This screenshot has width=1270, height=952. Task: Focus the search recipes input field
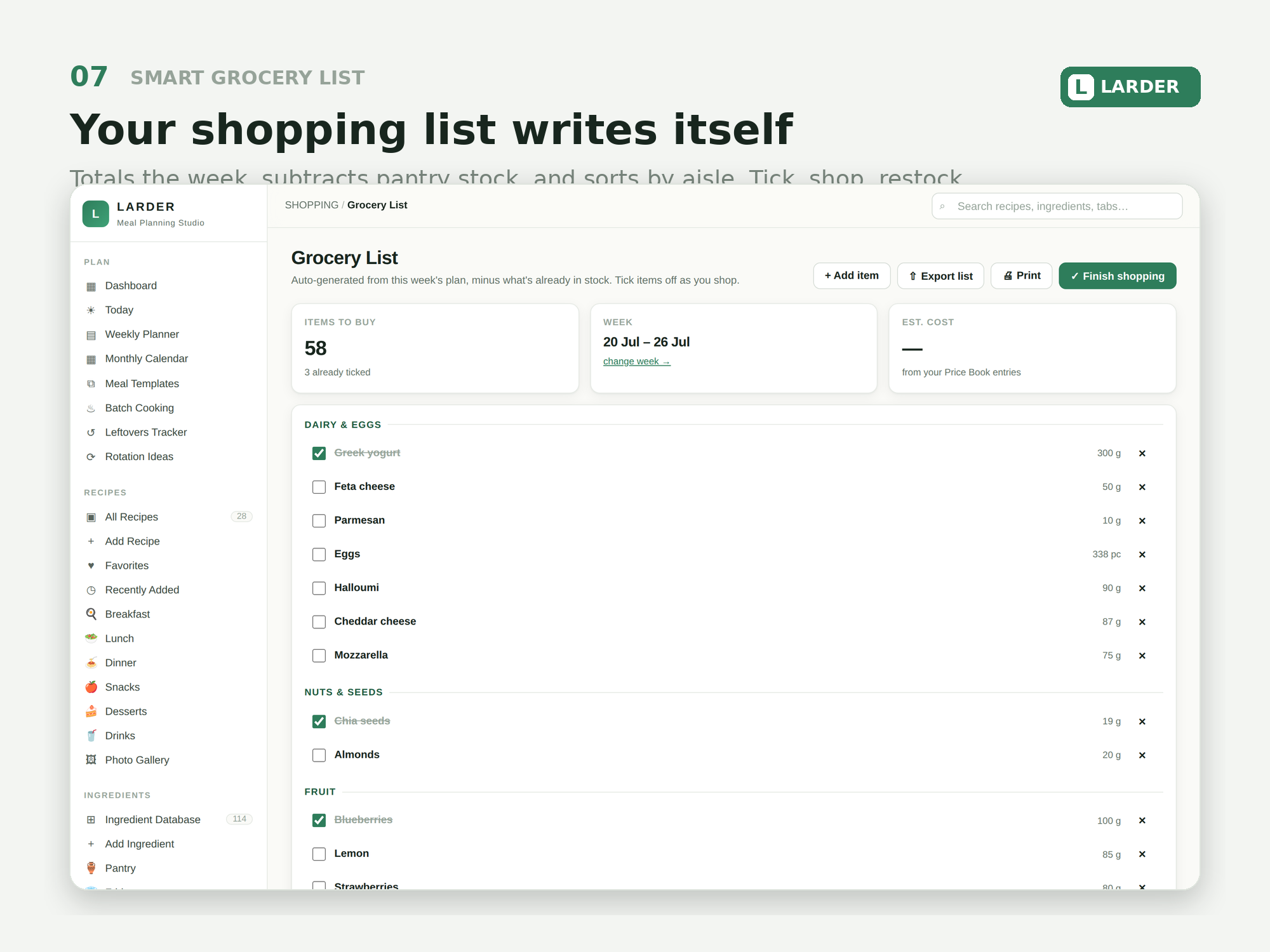point(1057,206)
